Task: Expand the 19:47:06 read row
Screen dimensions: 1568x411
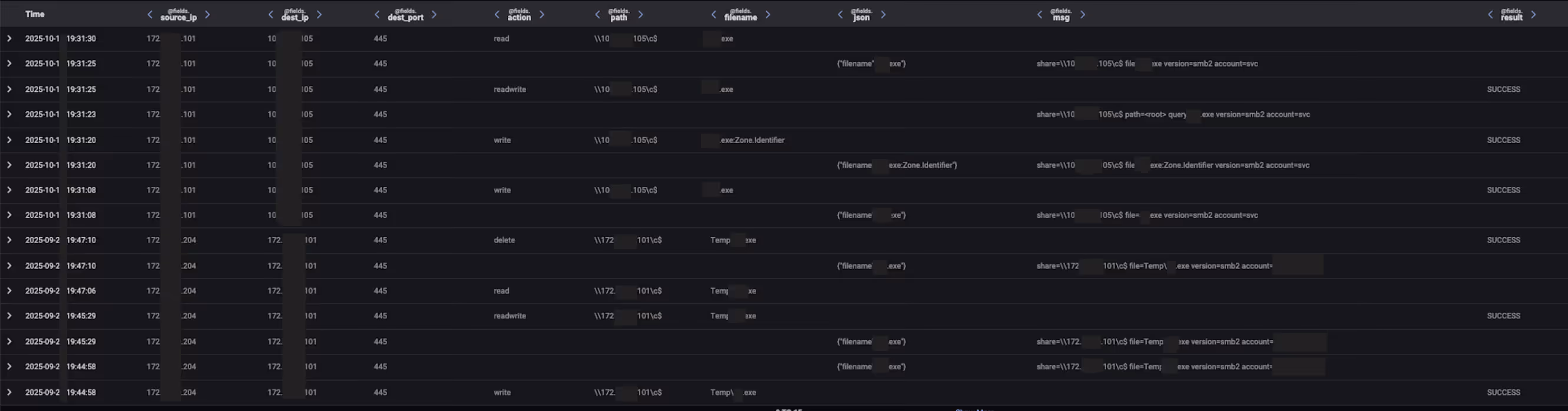Action: coord(9,290)
